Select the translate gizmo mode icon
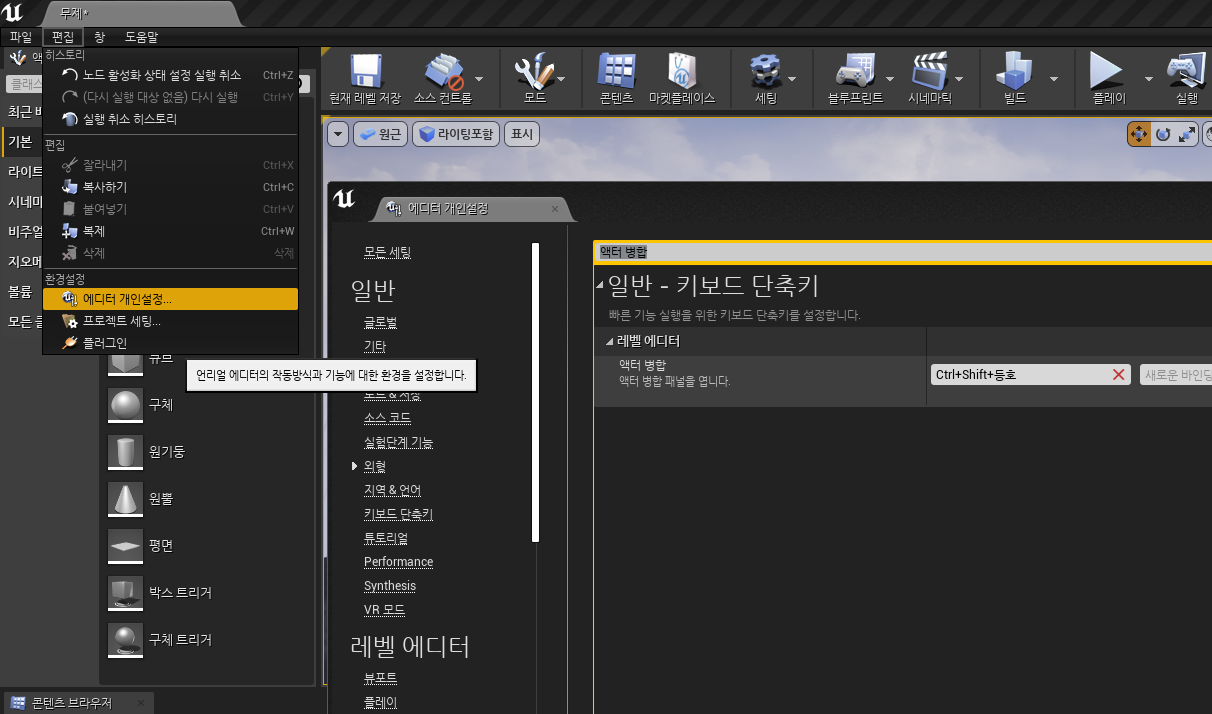The image size is (1212, 714). 1139,134
